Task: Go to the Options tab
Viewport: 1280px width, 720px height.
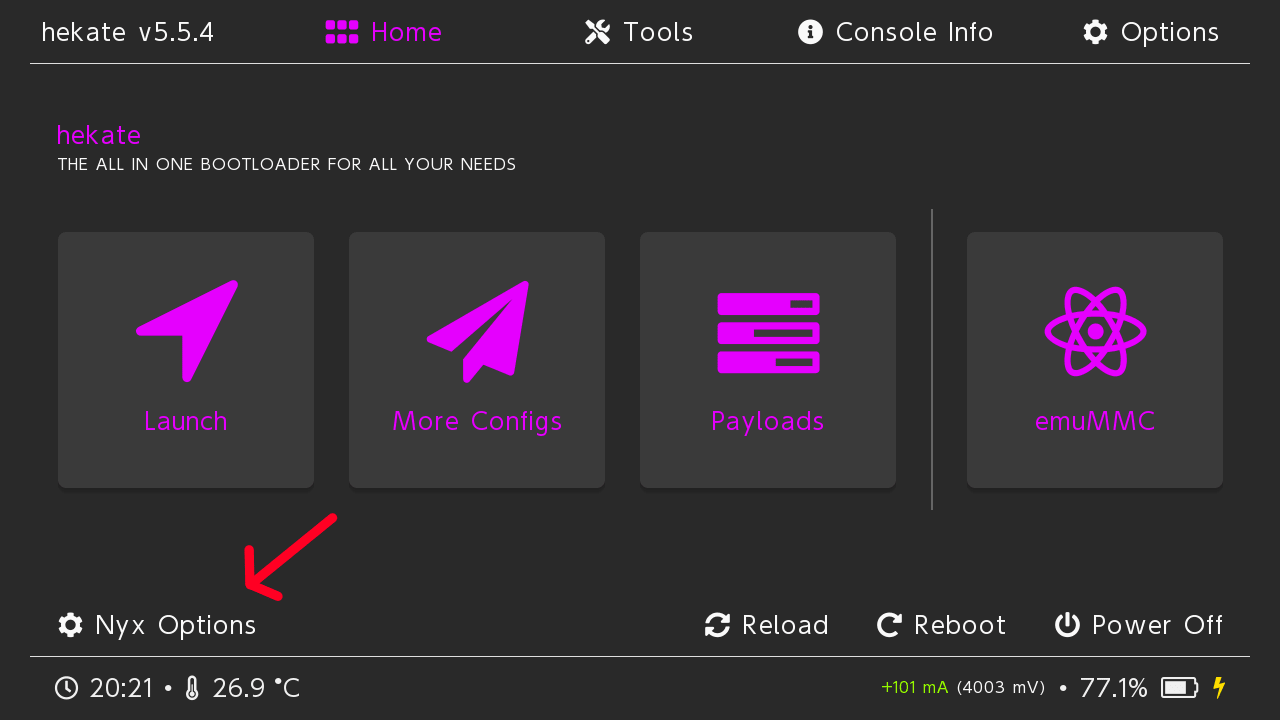Action: pos(1151,32)
